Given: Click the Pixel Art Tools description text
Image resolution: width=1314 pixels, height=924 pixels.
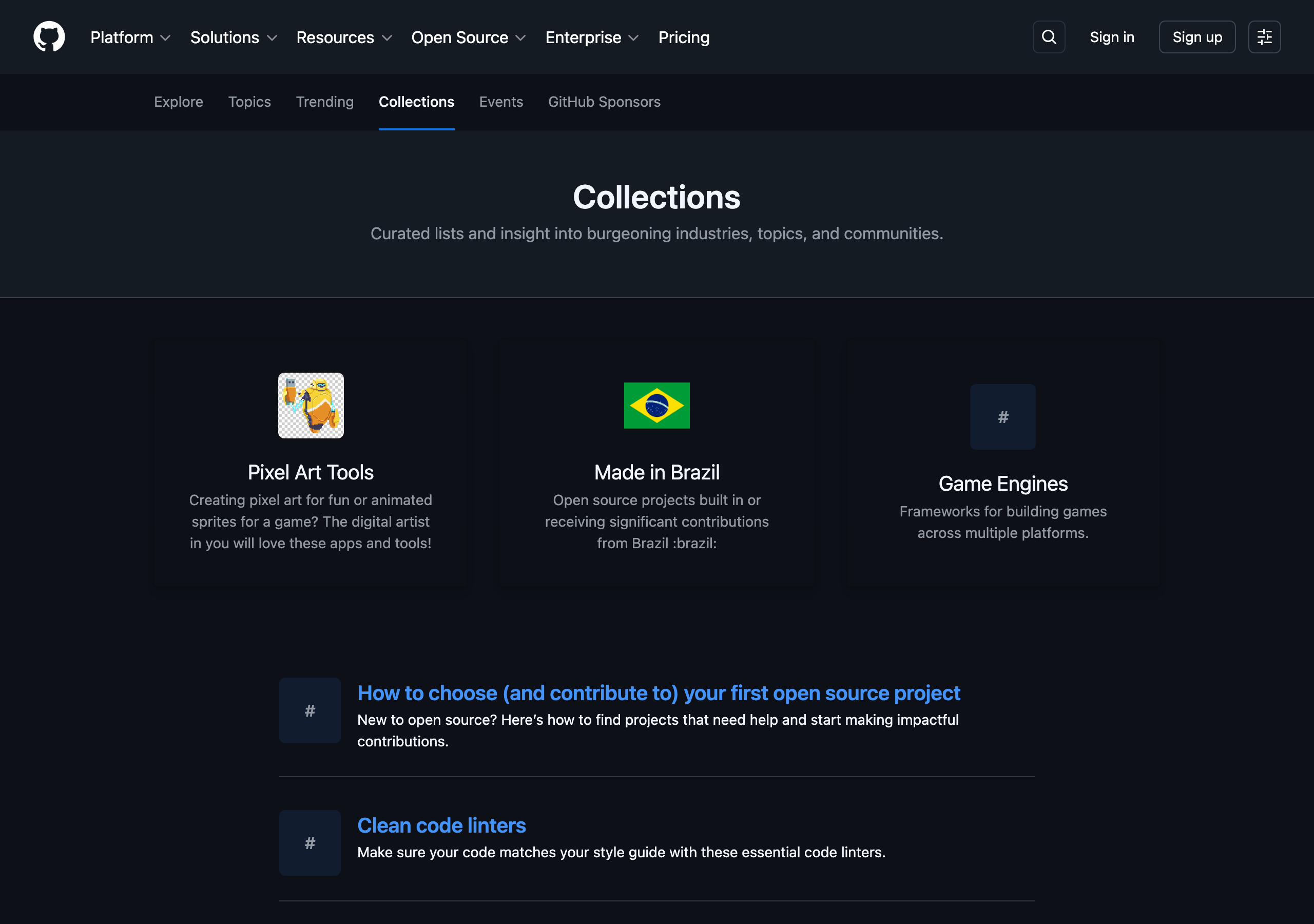Looking at the screenshot, I should click(311, 522).
